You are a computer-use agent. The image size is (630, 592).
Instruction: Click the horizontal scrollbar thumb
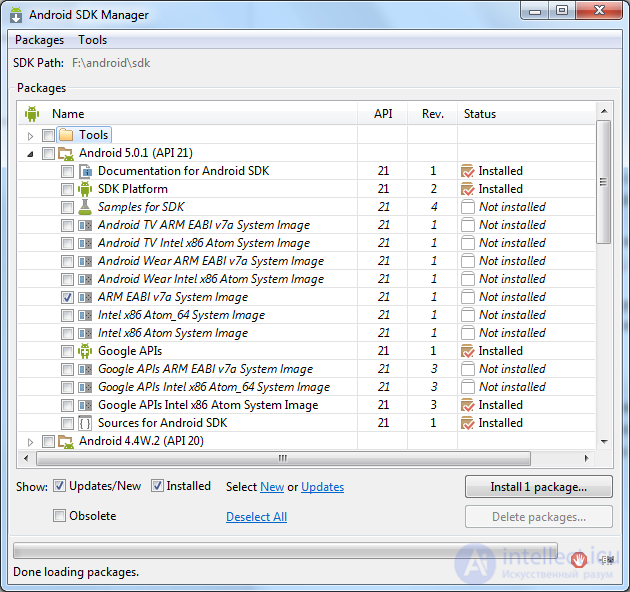[283, 458]
